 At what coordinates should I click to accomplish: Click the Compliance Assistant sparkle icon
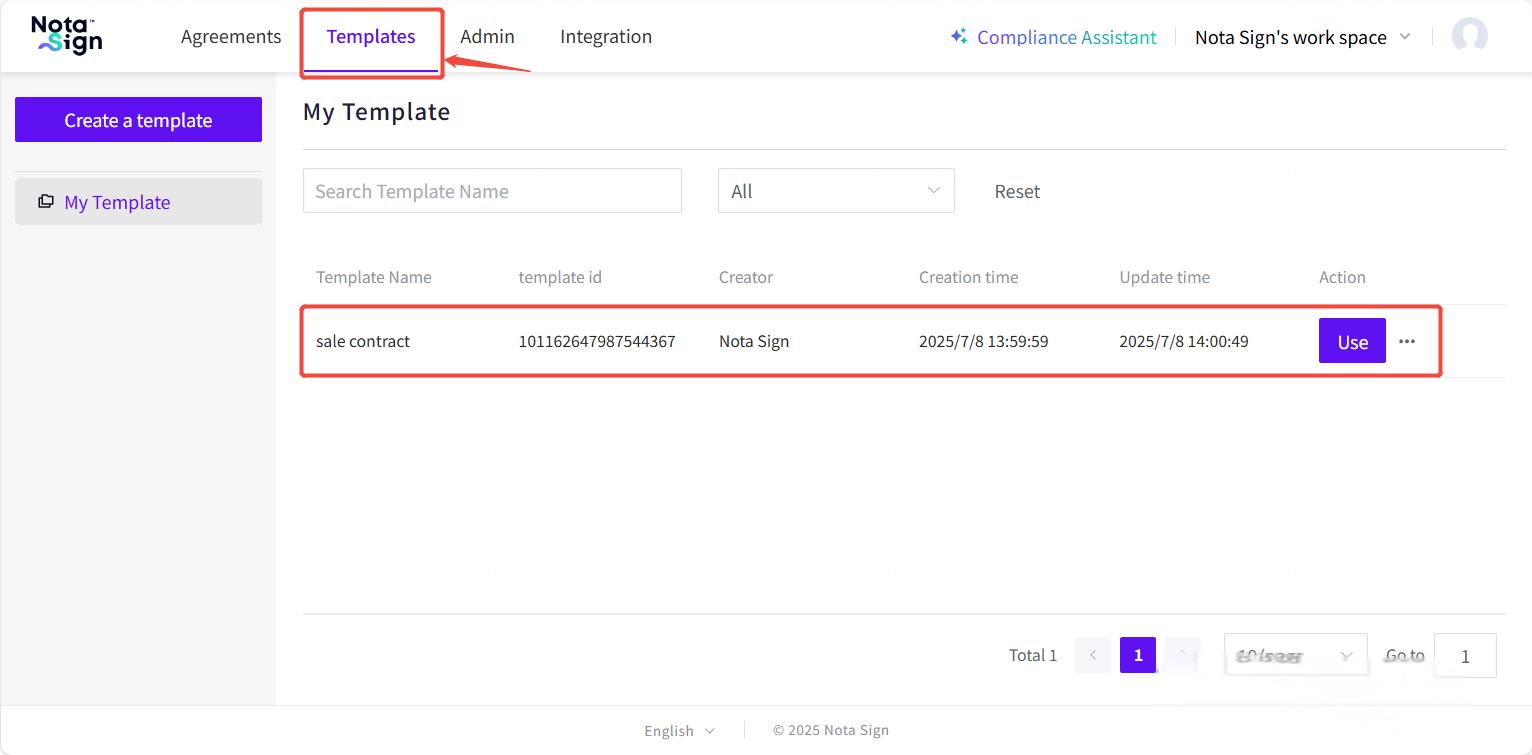coord(958,36)
